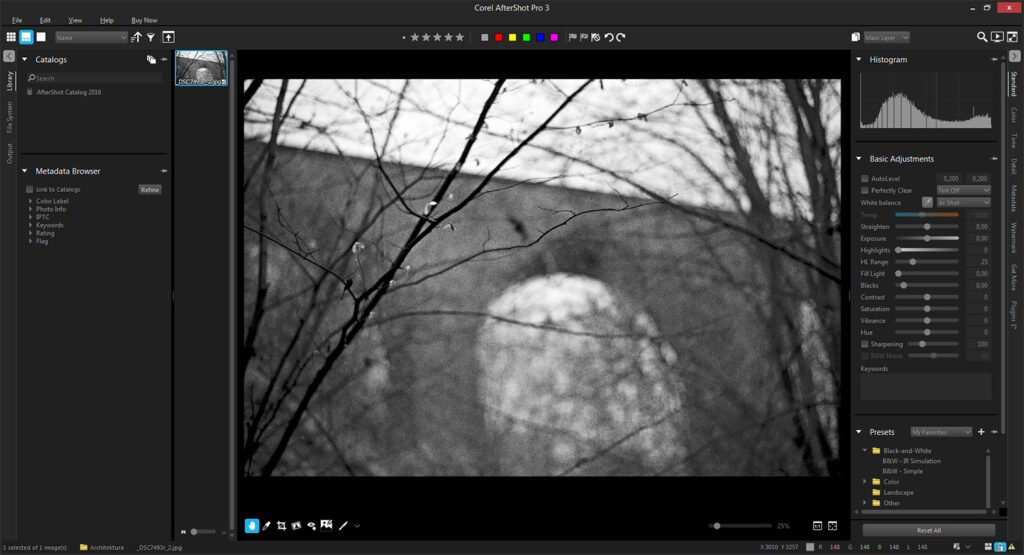Open the magnifier search icon
The height and width of the screenshot is (555, 1024).
(982, 37)
